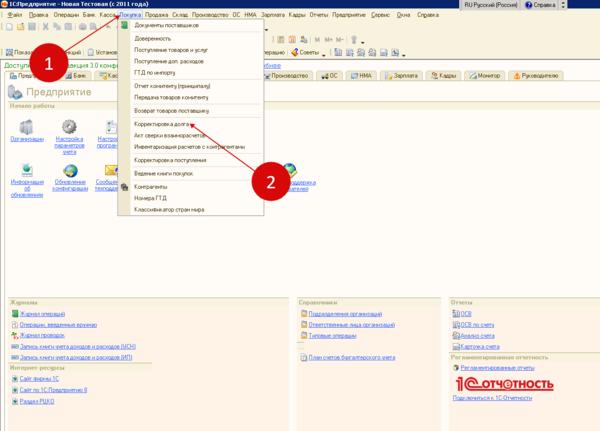Click the Документы поставщиков menu icon
600x431 pixels.
click(x=124, y=25)
